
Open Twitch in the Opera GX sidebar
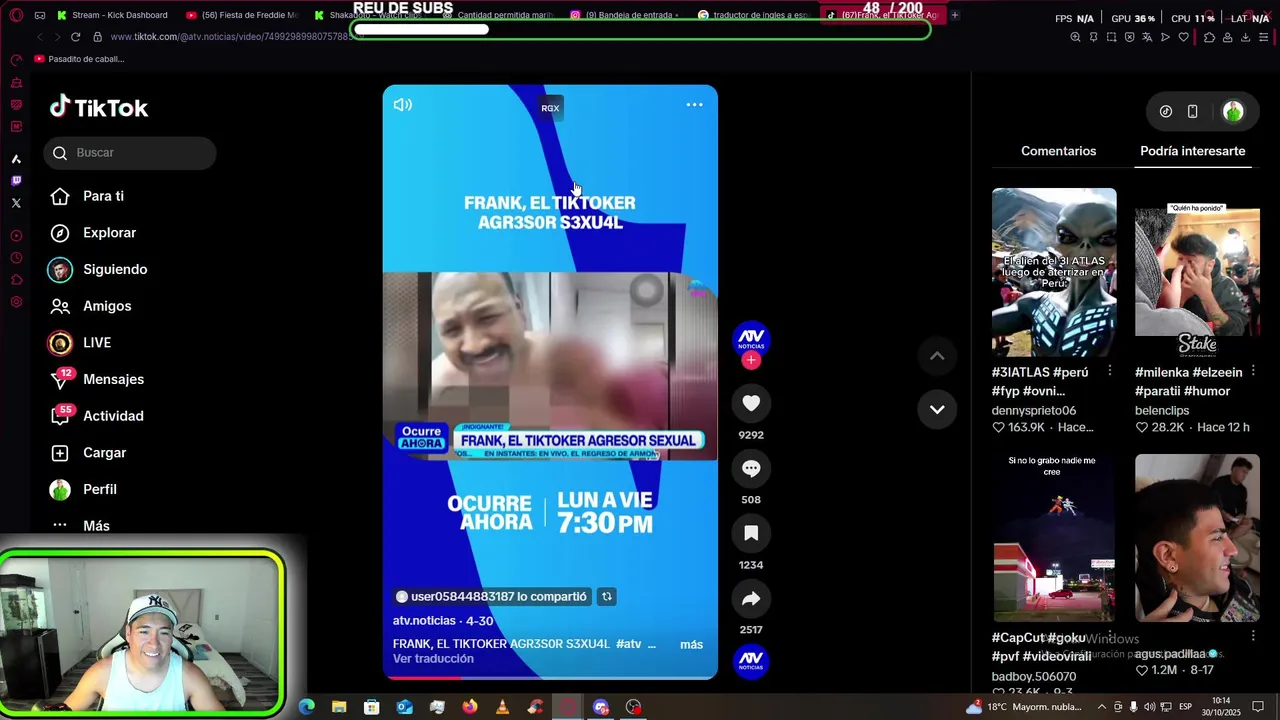[x=16, y=181]
